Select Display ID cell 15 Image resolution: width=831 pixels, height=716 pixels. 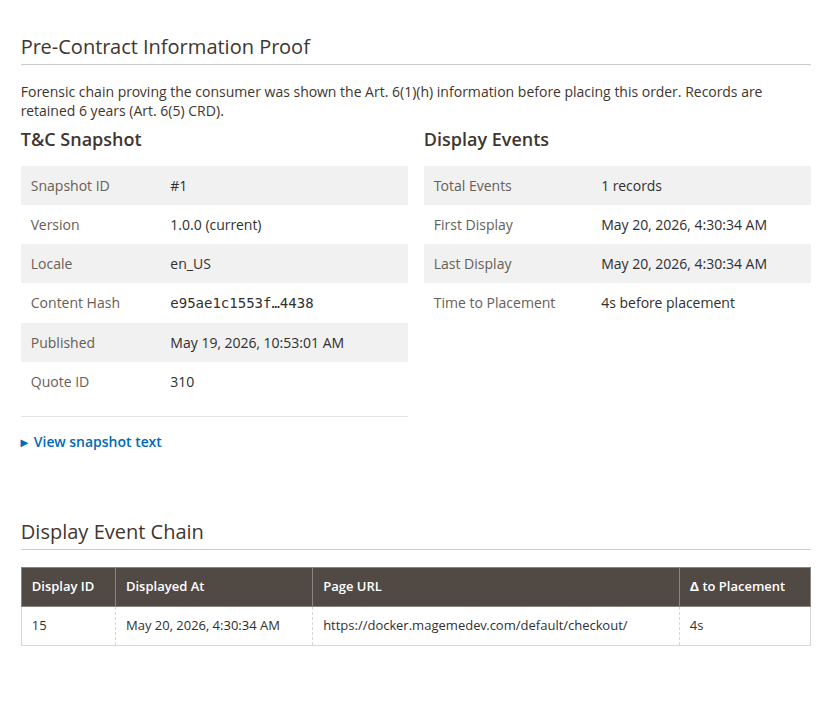[68, 626]
